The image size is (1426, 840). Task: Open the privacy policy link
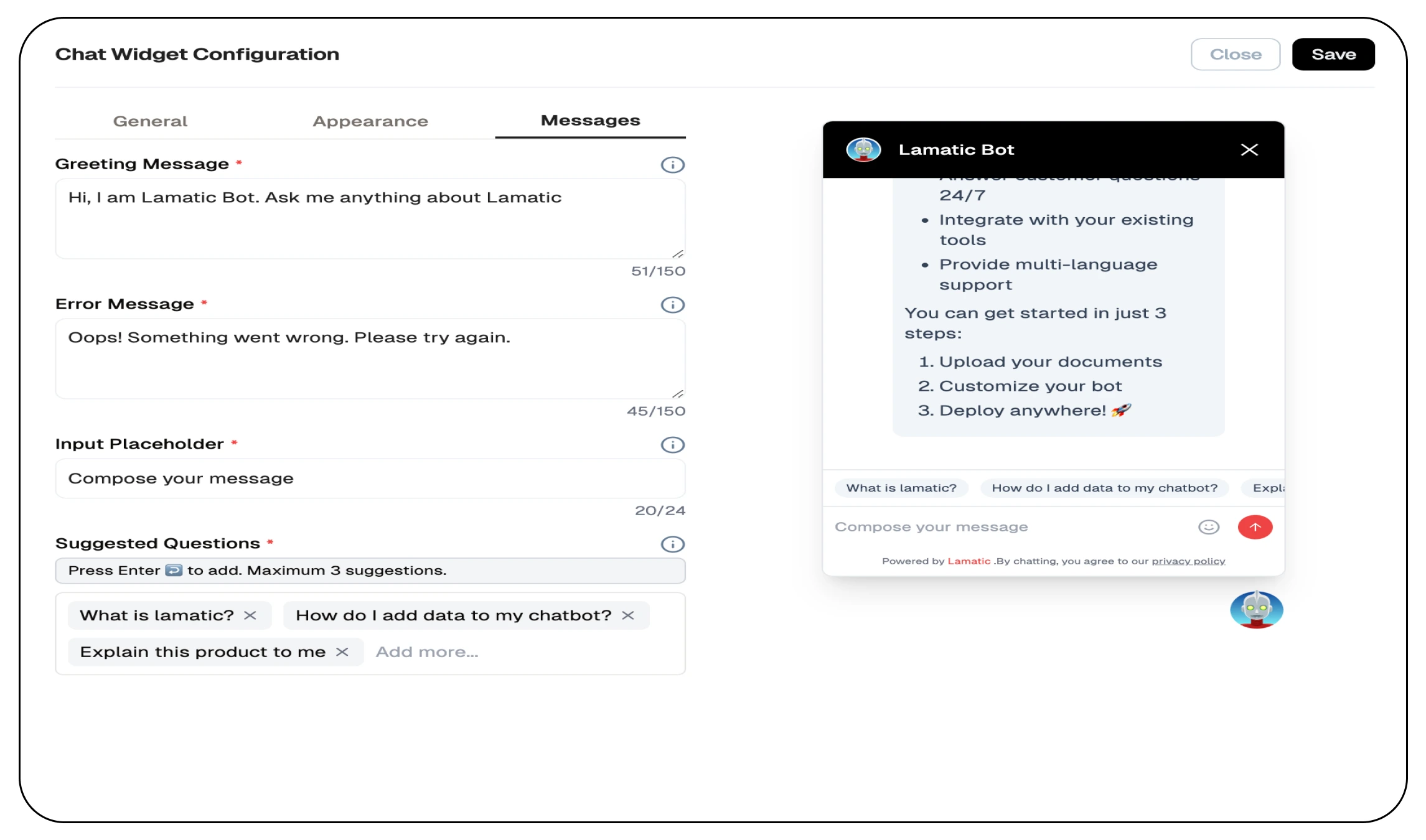1188,561
